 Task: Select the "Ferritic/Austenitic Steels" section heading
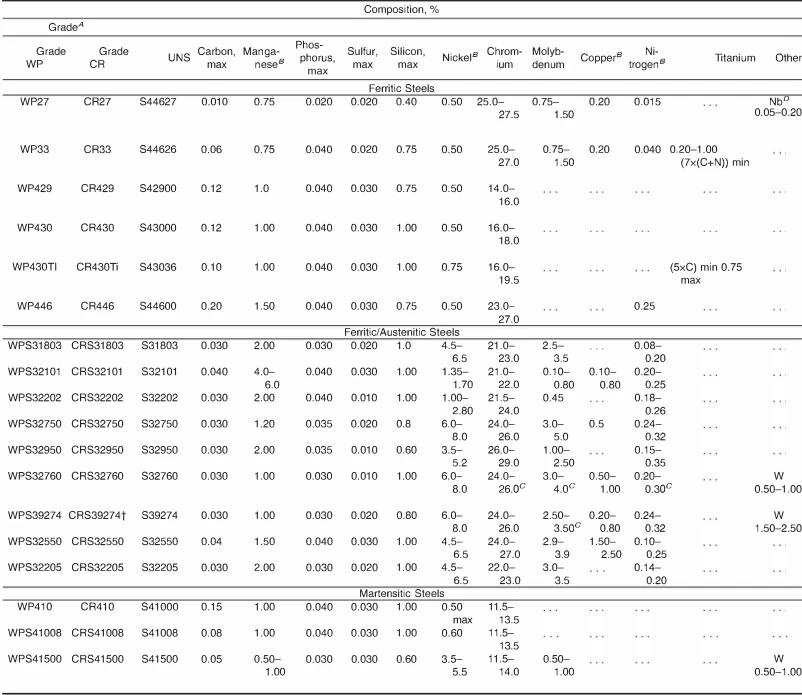pyautogui.click(x=401, y=332)
